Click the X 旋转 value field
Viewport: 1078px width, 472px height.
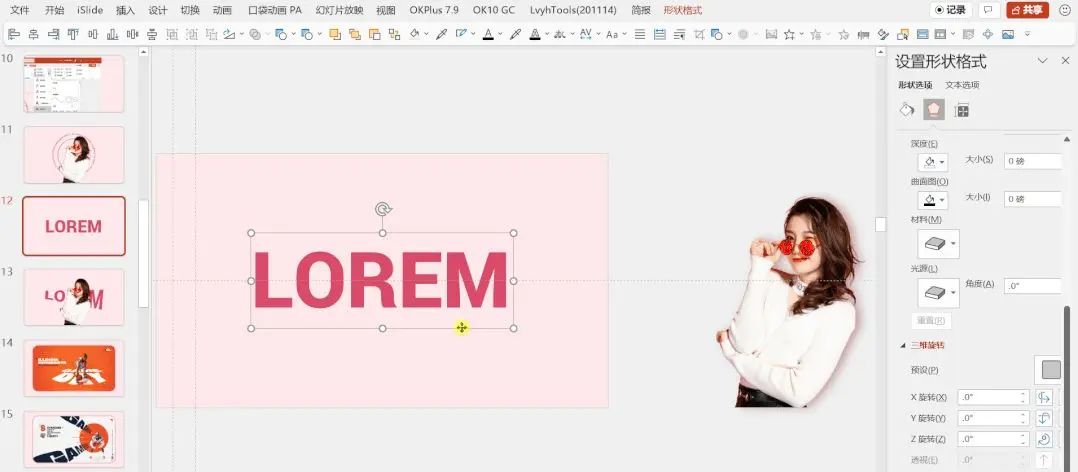[993, 397]
